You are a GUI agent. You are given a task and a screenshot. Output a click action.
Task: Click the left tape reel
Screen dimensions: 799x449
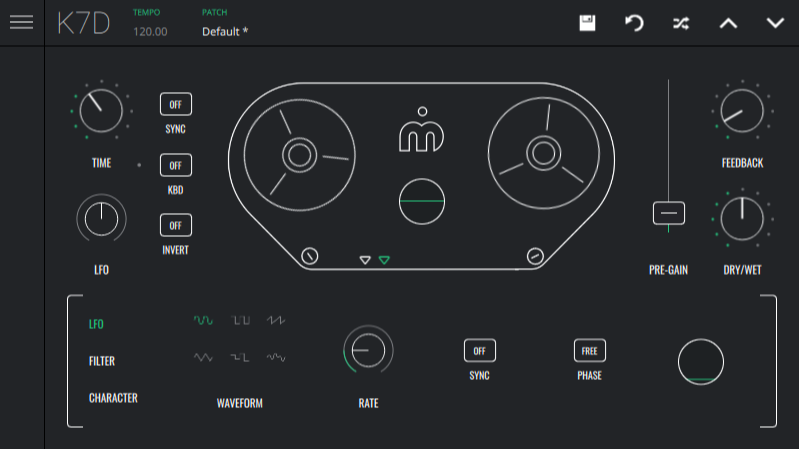300,155
